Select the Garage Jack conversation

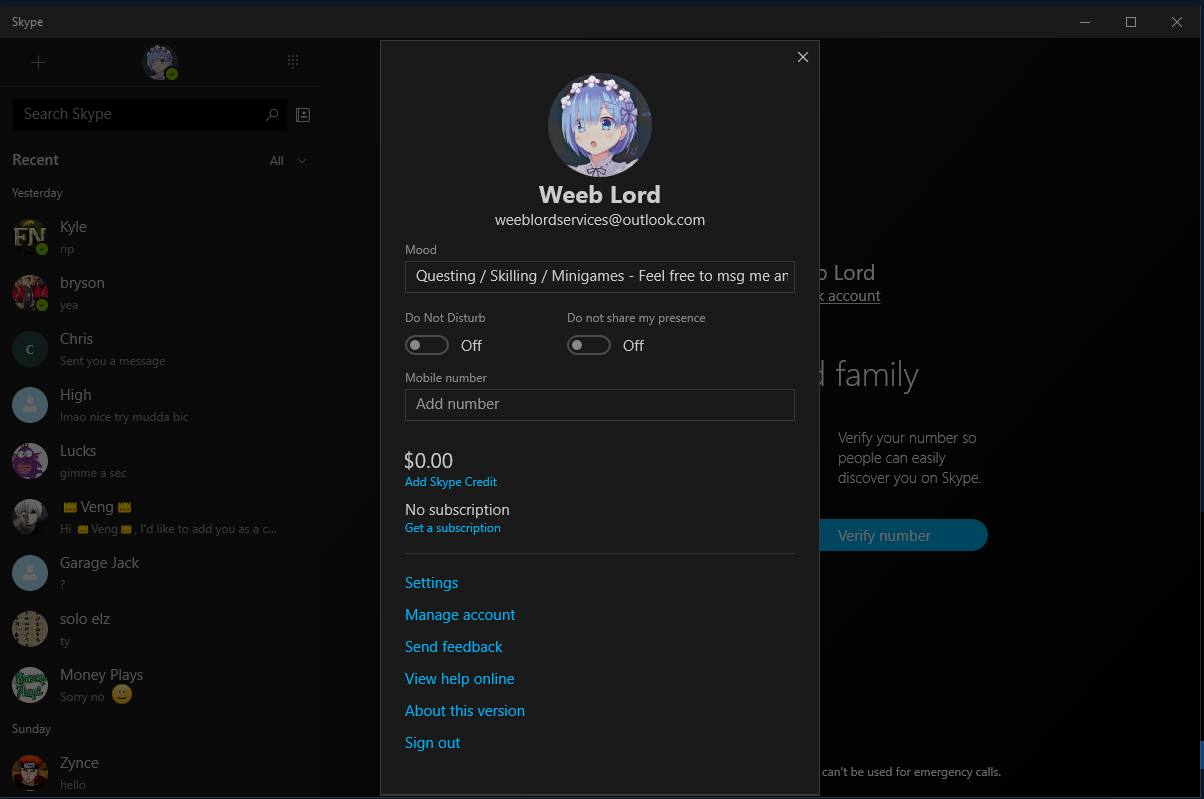tap(160, 573)
